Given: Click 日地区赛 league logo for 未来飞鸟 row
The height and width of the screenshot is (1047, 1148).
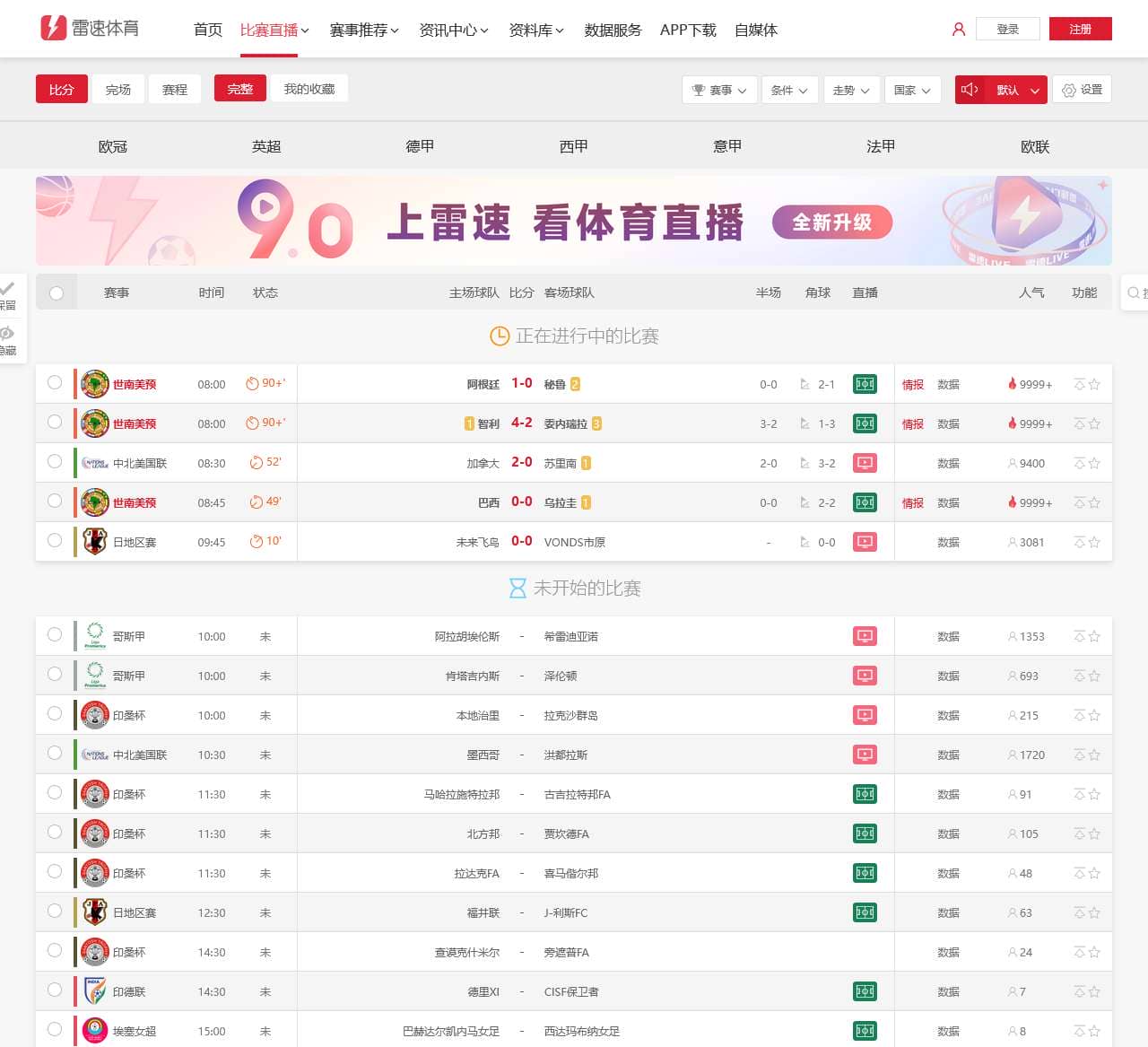Looking at the screenshot, I should [x=95, y=541].
